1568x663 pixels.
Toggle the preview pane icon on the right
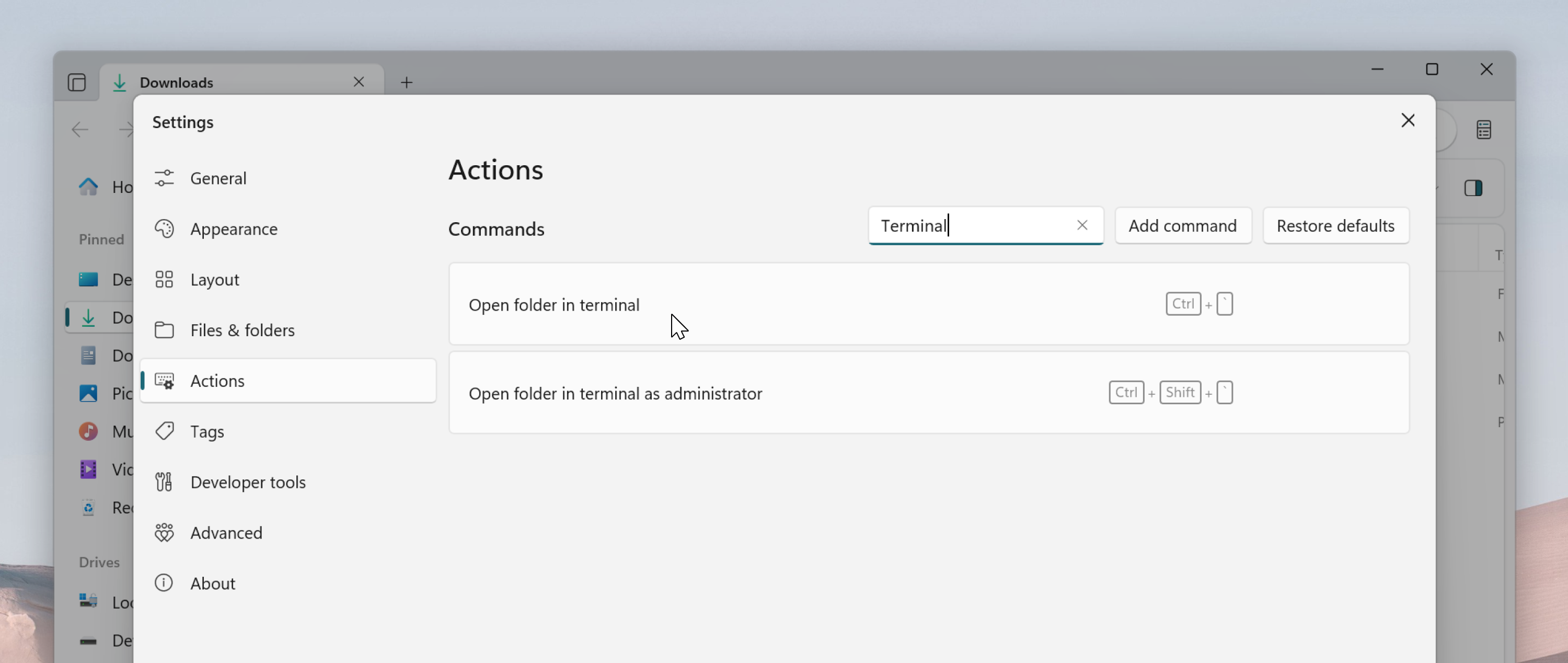[1474, 188]
